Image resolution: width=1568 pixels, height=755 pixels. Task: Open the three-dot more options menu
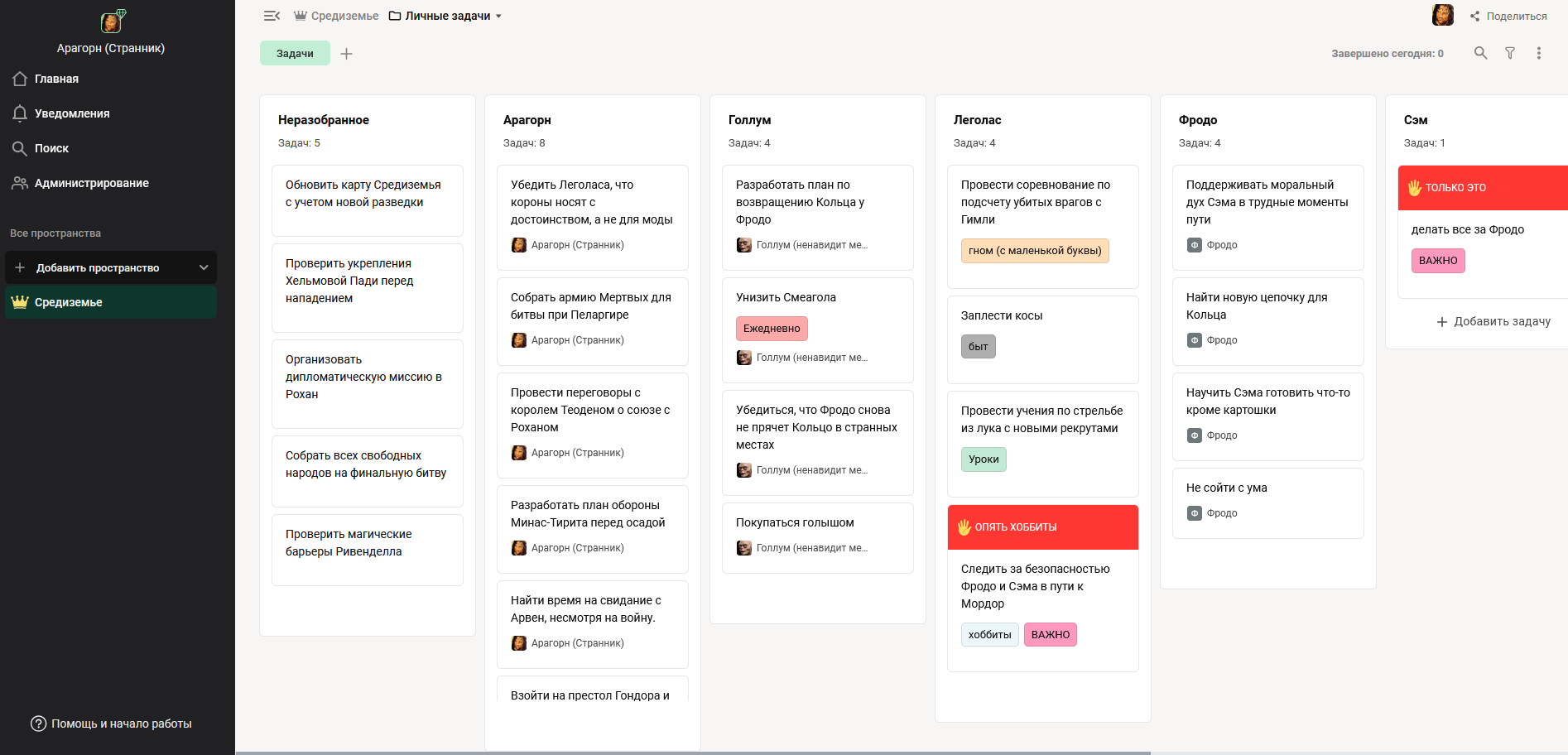(1538, 53)
